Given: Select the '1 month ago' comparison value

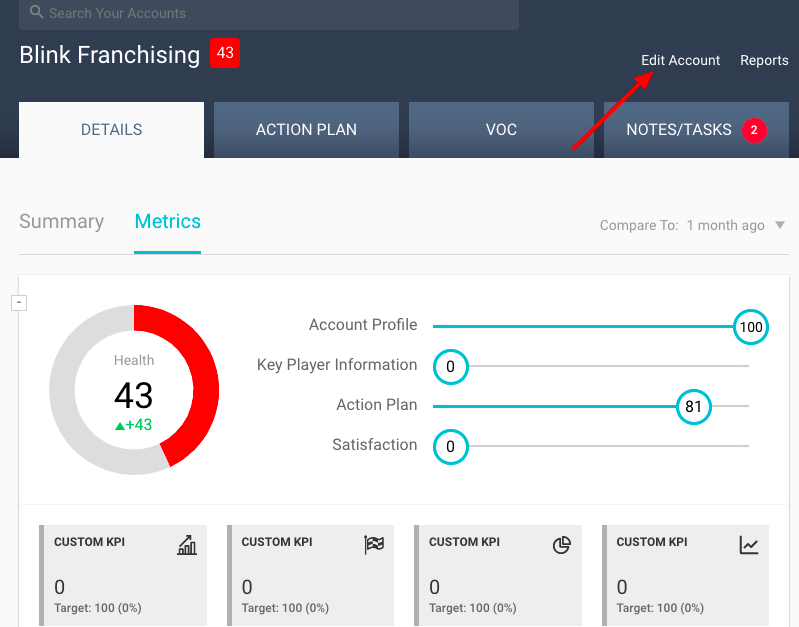Looking at the screenshot, I should click(725, 225).
